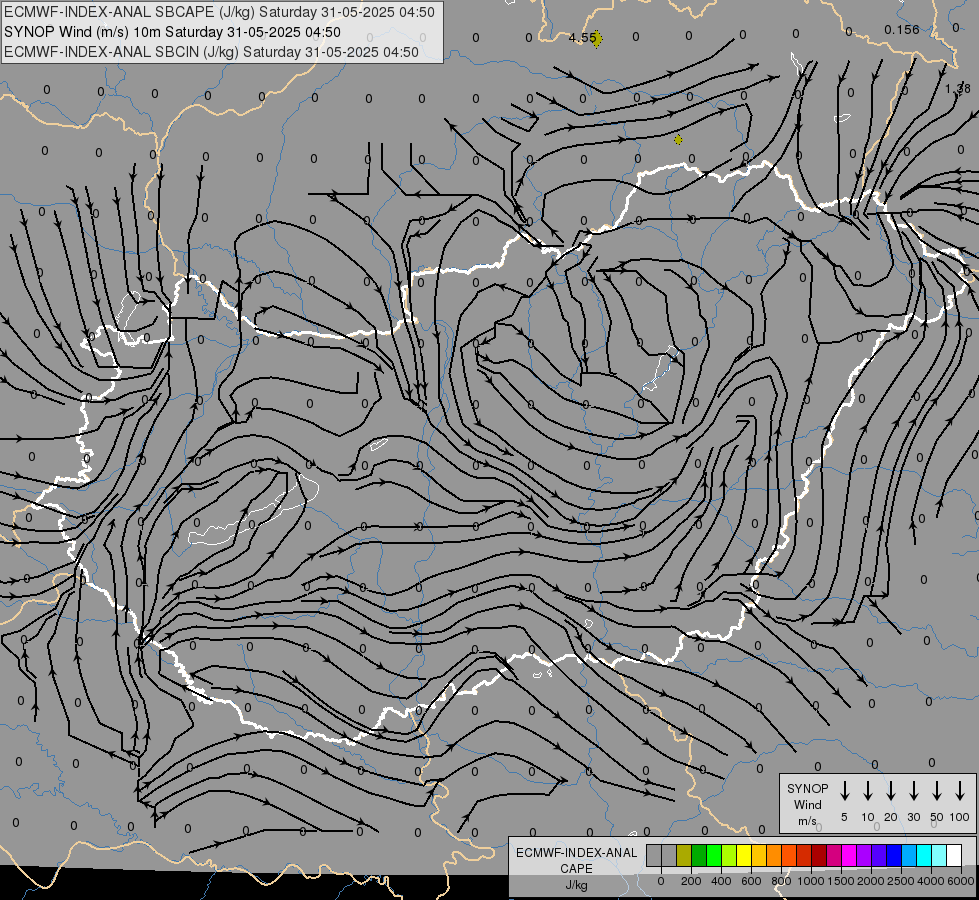979x900 pixels.
Task: Click the wind legend number 50
Action: (937, 817)
